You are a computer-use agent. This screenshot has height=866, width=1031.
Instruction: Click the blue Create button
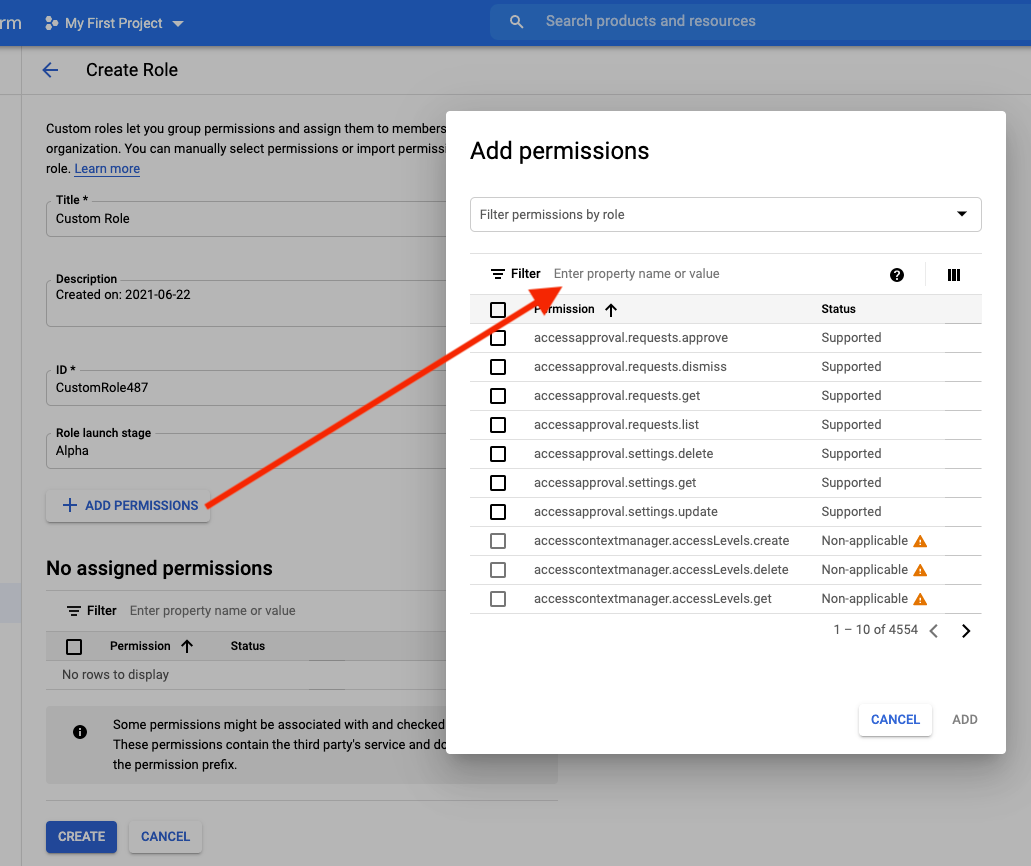(81, 837)
